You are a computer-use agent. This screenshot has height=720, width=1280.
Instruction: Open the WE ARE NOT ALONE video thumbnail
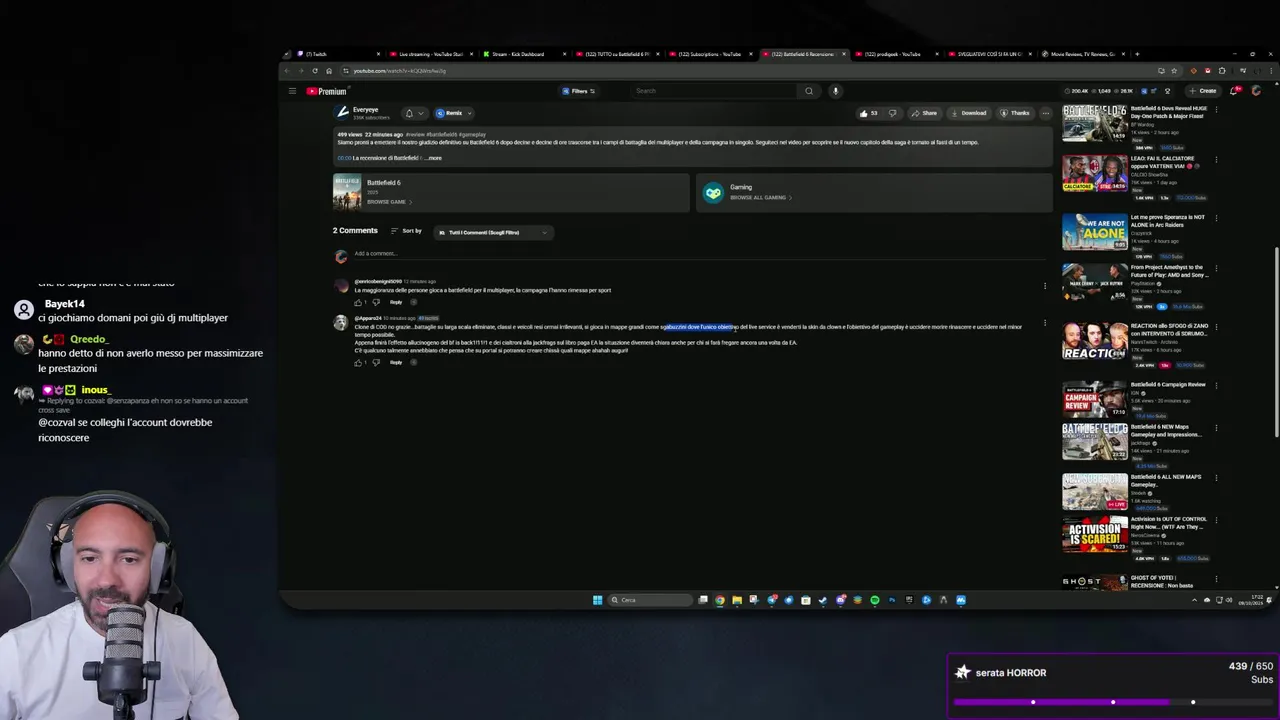point(1094,231)
